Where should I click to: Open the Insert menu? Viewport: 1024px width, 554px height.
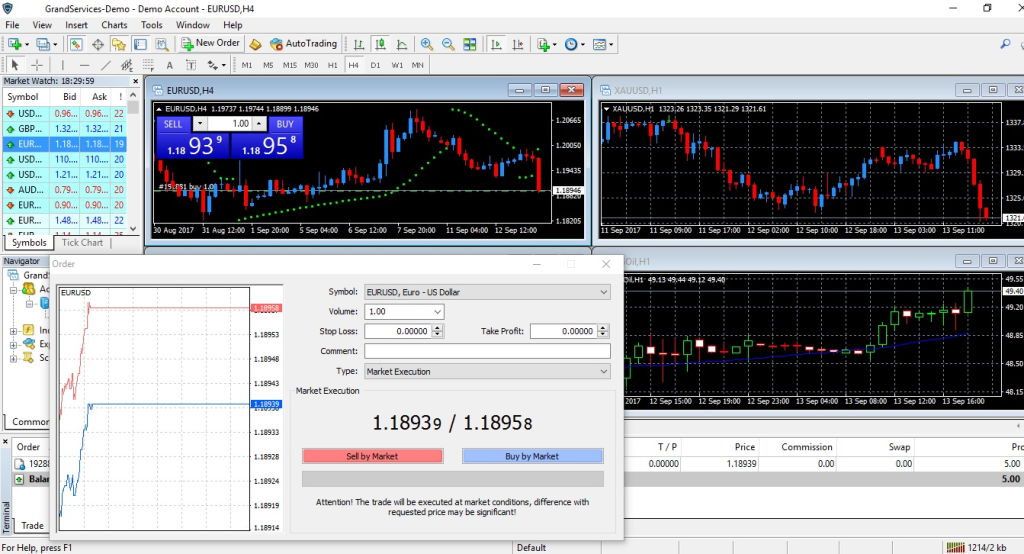coord(76,25)
